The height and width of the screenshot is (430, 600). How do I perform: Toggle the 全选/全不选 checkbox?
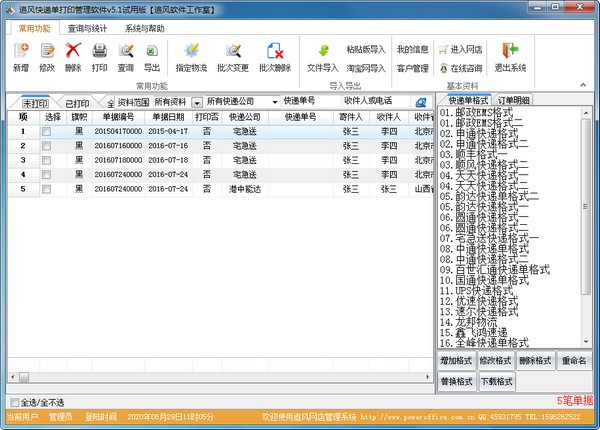click(x=14, y=402)
